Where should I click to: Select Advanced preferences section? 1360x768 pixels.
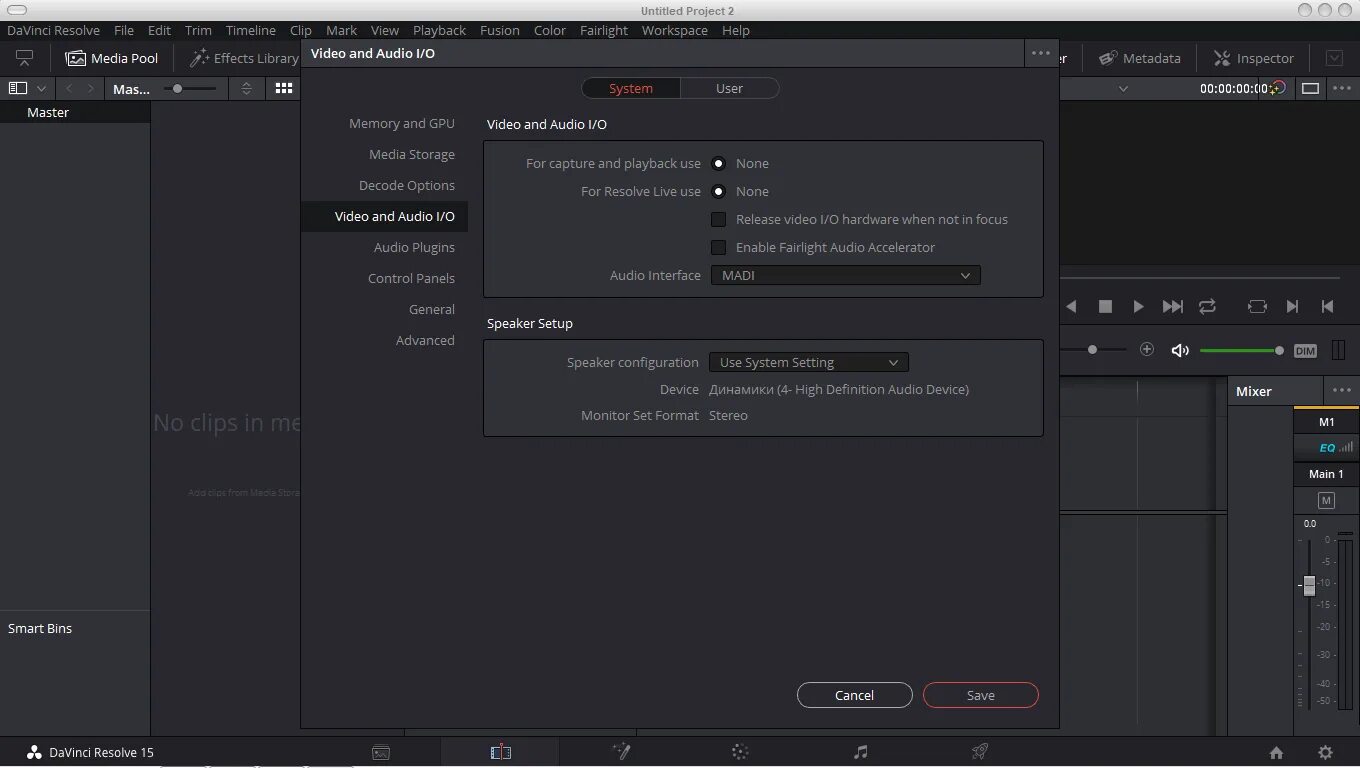coord(425,340)
